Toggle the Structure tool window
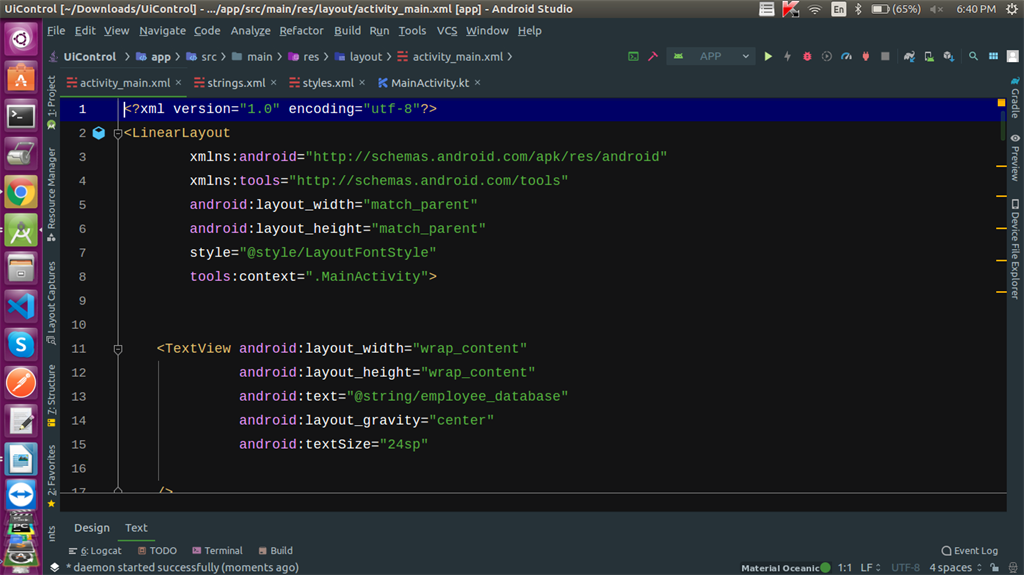The image size is (1024, 575). tap(52, 395)
